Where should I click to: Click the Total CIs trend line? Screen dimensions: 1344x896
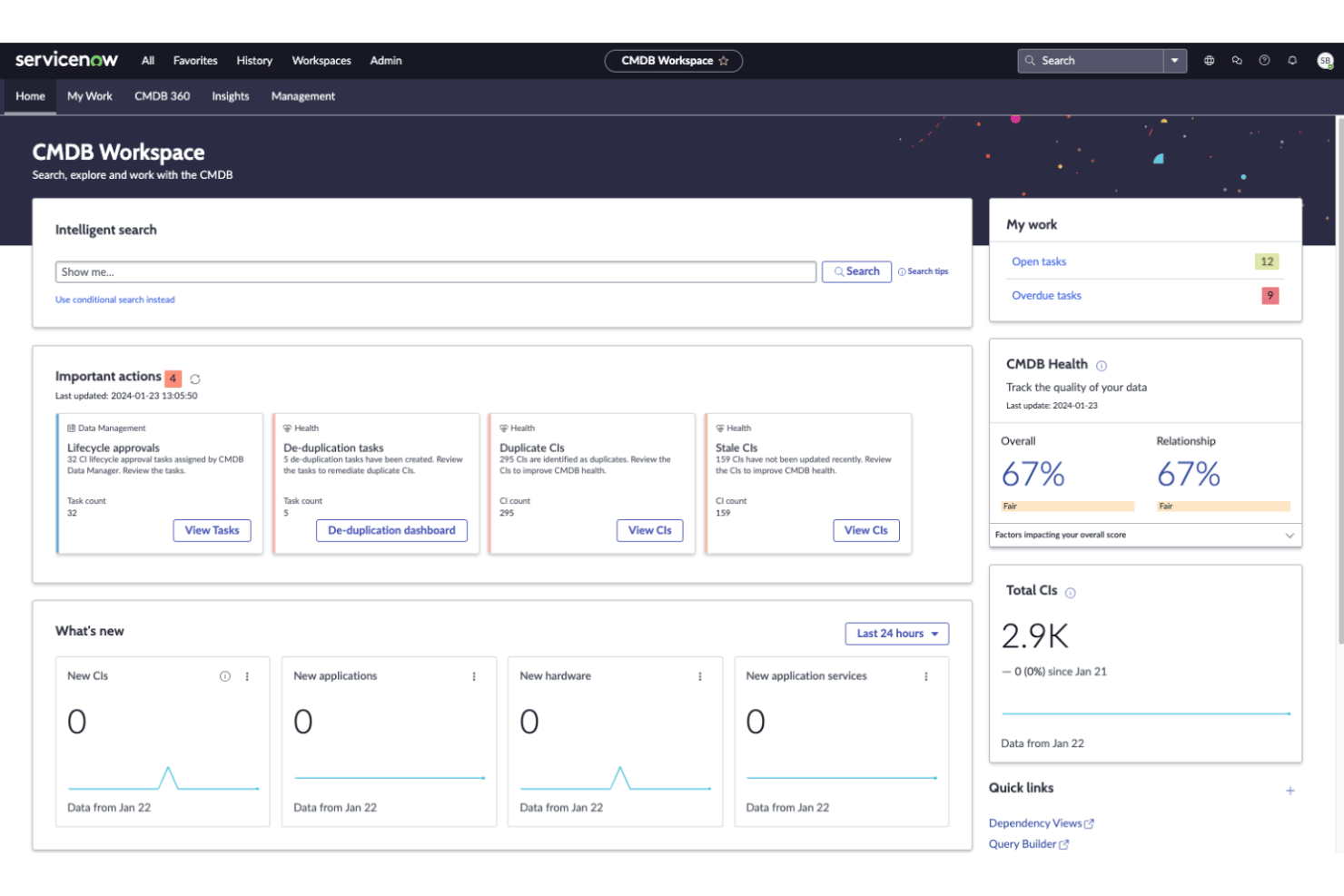click(1146, 714)
